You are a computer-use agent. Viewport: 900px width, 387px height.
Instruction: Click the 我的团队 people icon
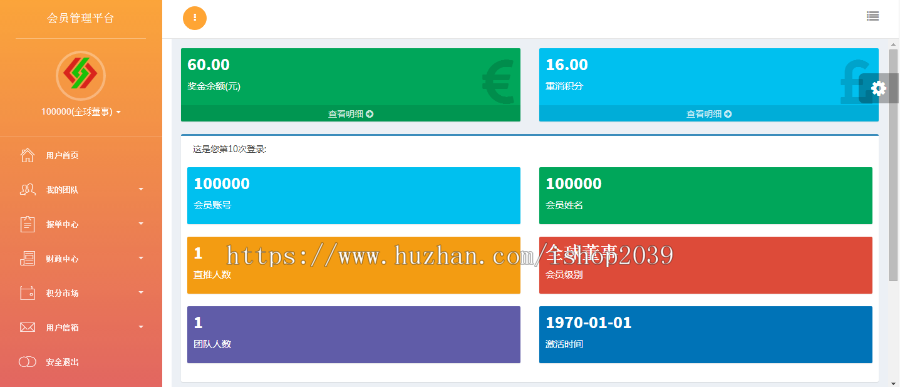point(27,189)
